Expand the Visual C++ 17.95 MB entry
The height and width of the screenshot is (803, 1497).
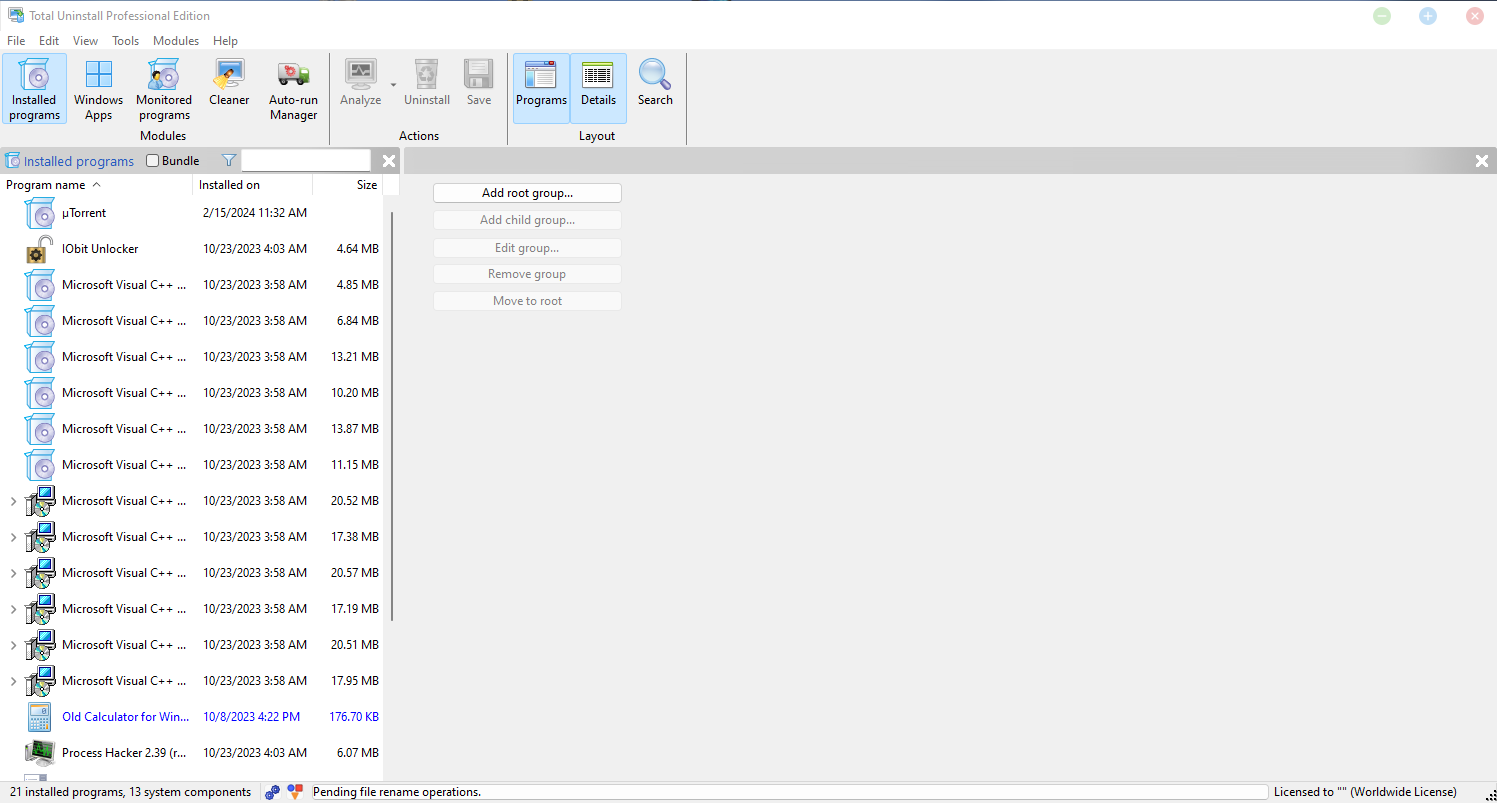click(13, 681)
